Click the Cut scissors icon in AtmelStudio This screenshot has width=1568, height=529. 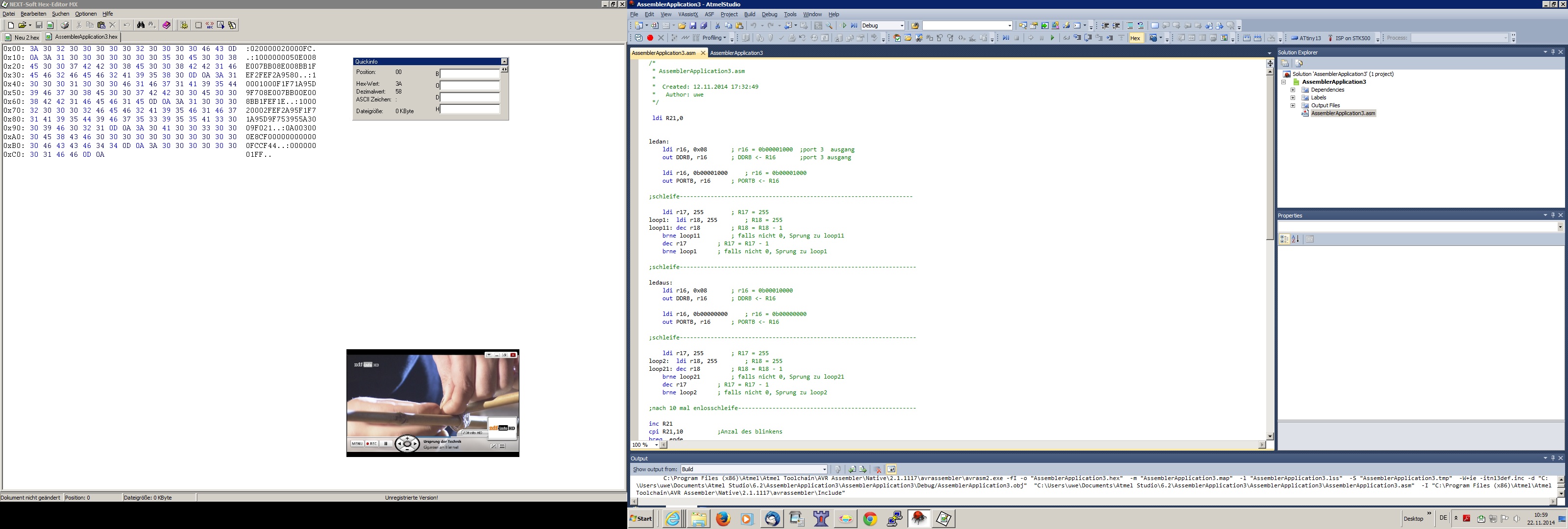tap(718, 25)
